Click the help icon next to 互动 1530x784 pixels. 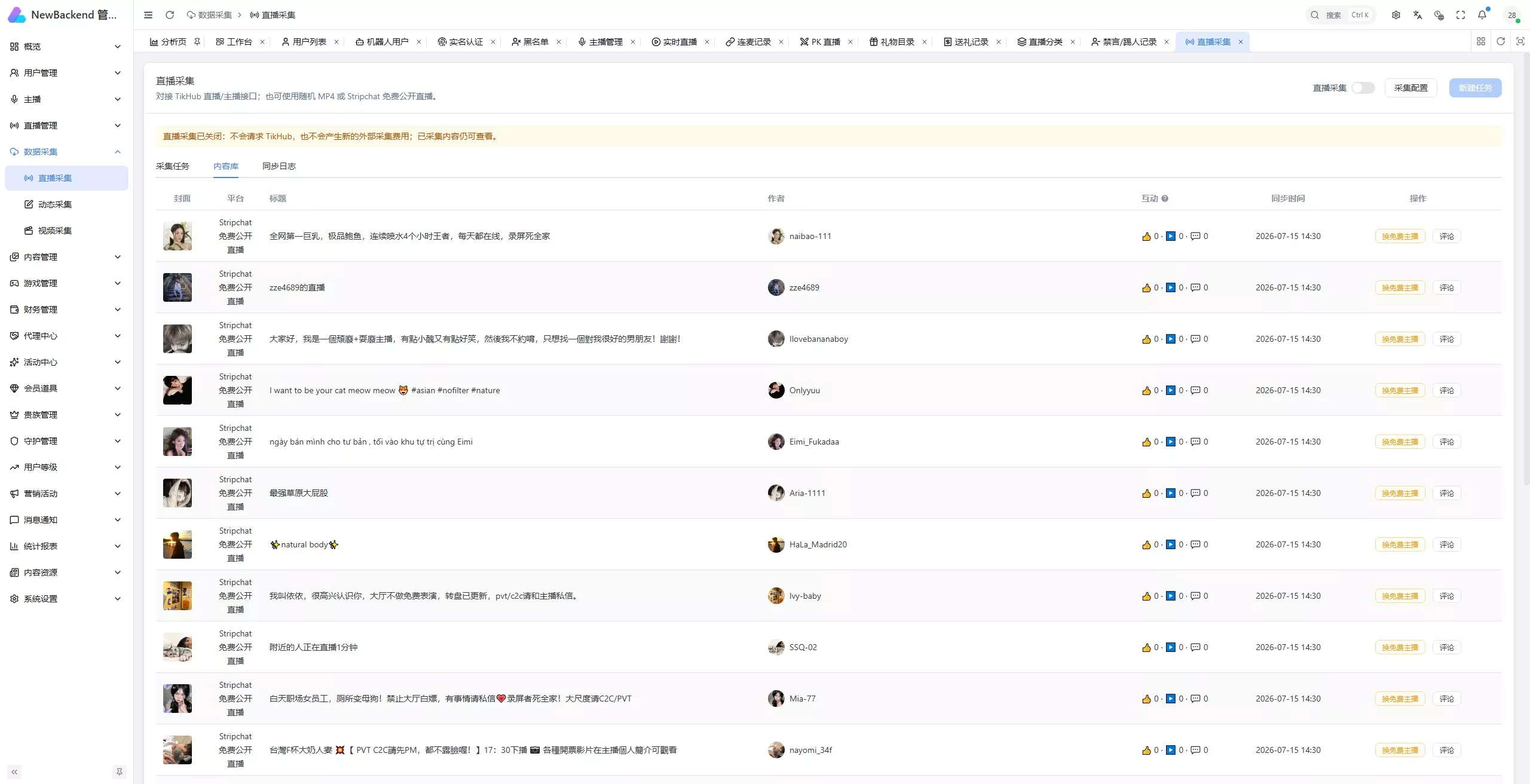(1165, 198)
